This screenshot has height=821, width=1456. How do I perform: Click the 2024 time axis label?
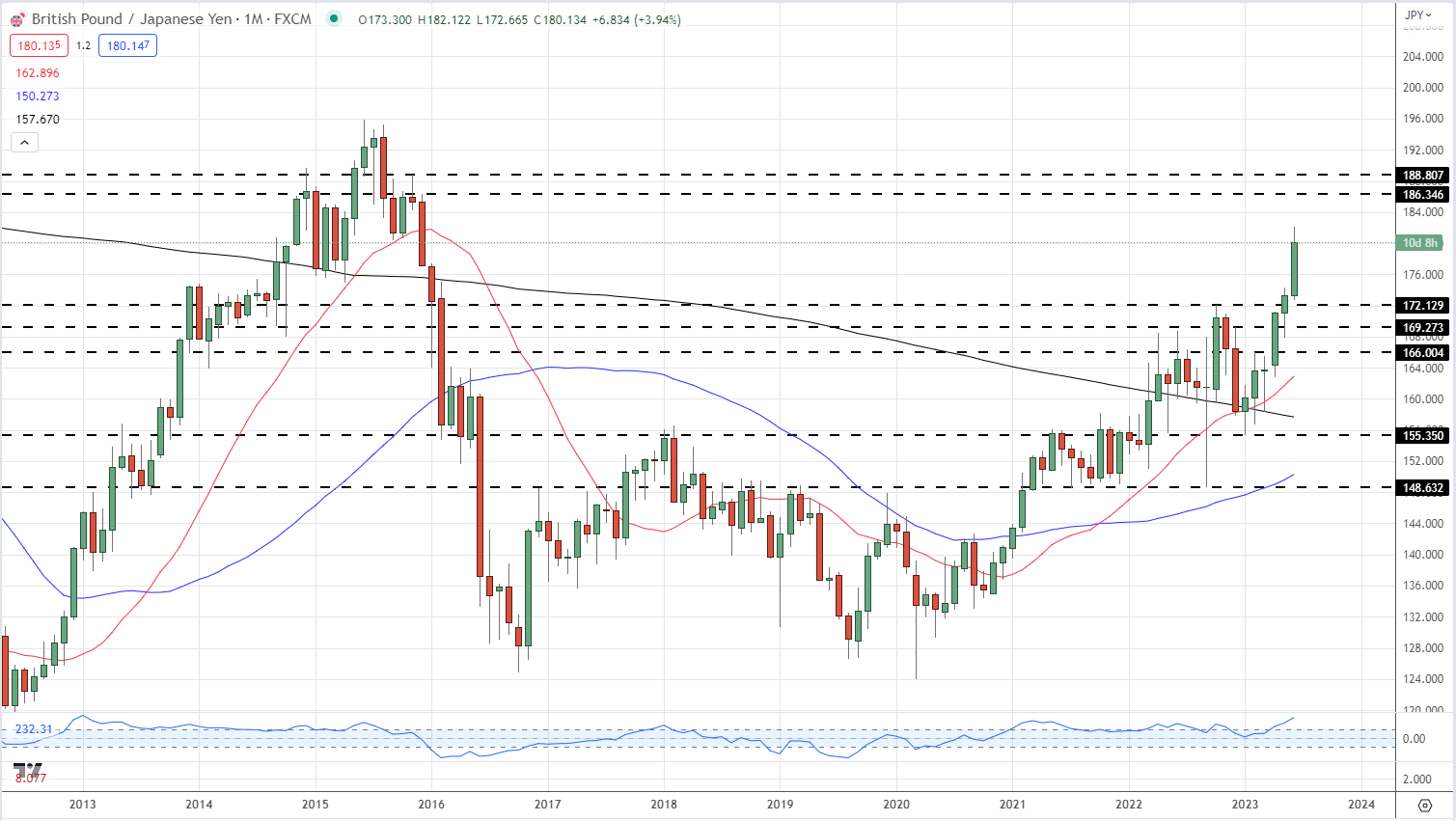click(1361, 805)
